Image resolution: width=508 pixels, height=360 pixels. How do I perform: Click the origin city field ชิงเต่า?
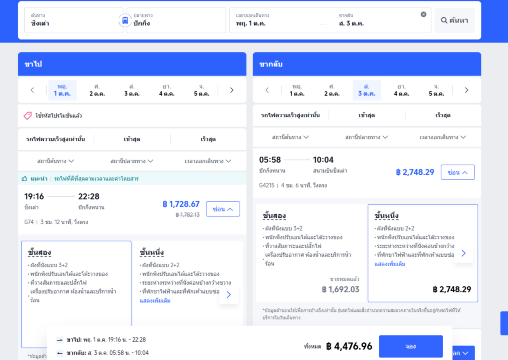(x=74, y=20)
